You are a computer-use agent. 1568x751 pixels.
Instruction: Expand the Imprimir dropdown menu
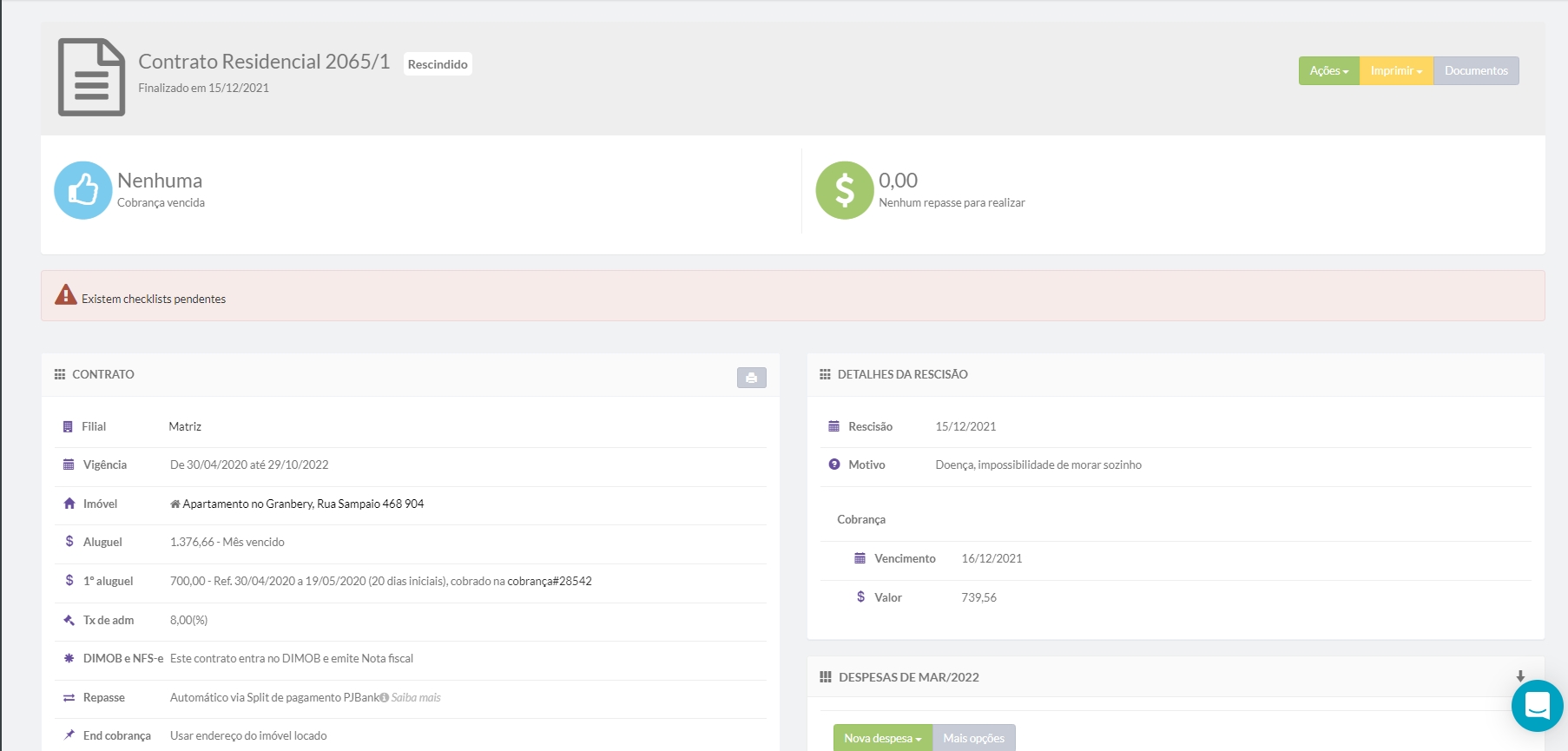click(x=1396, y=71)
